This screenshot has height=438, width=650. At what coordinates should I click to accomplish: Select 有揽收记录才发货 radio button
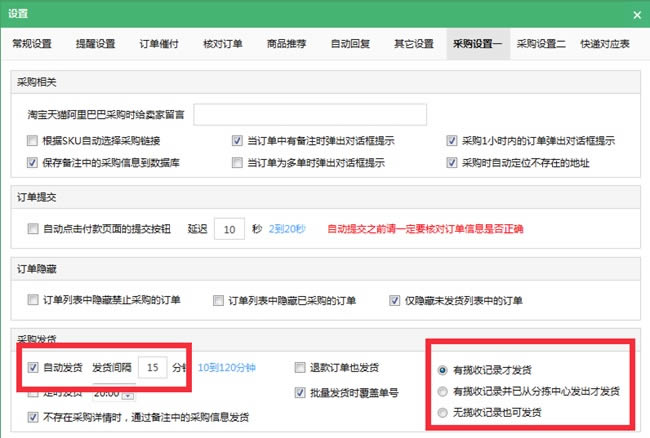(x=442, y=370)
